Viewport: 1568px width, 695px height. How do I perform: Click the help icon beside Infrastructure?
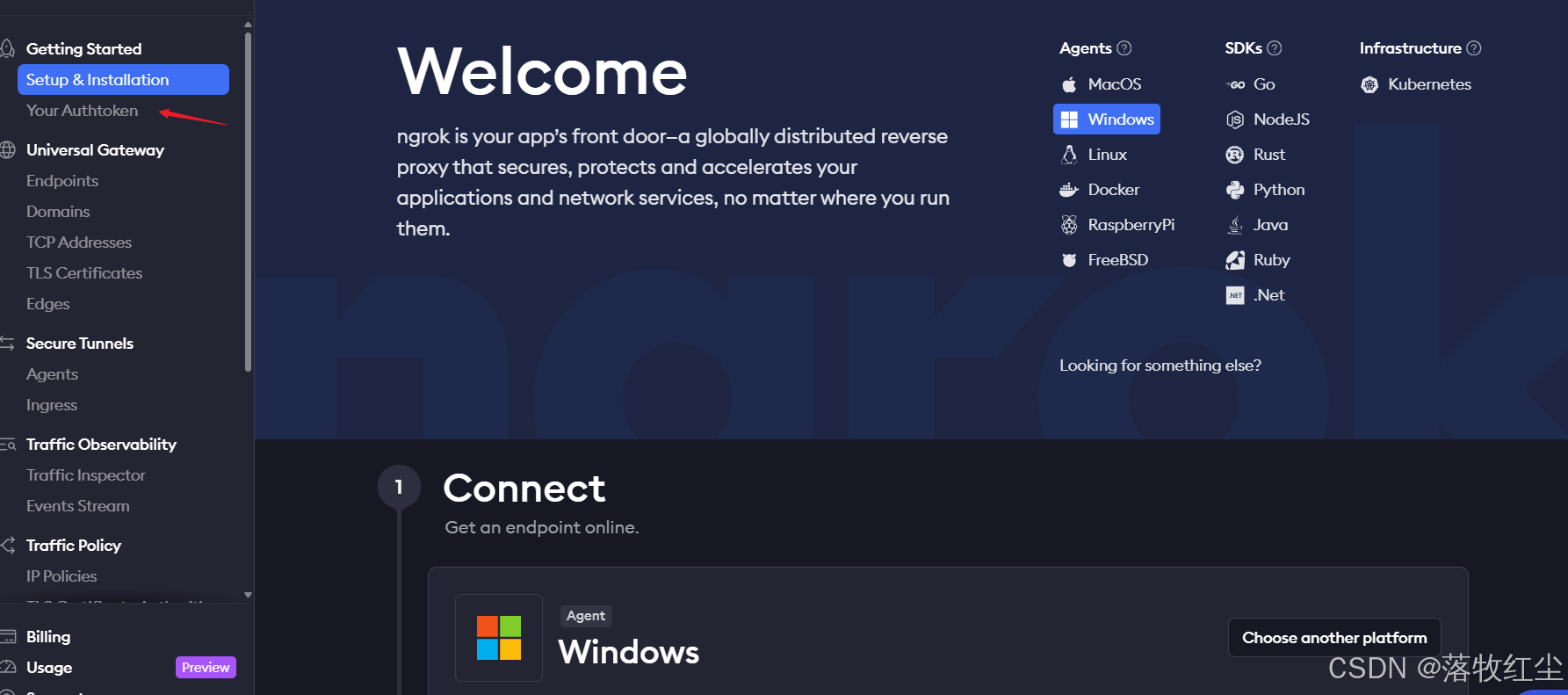[x=1474, y=48]
